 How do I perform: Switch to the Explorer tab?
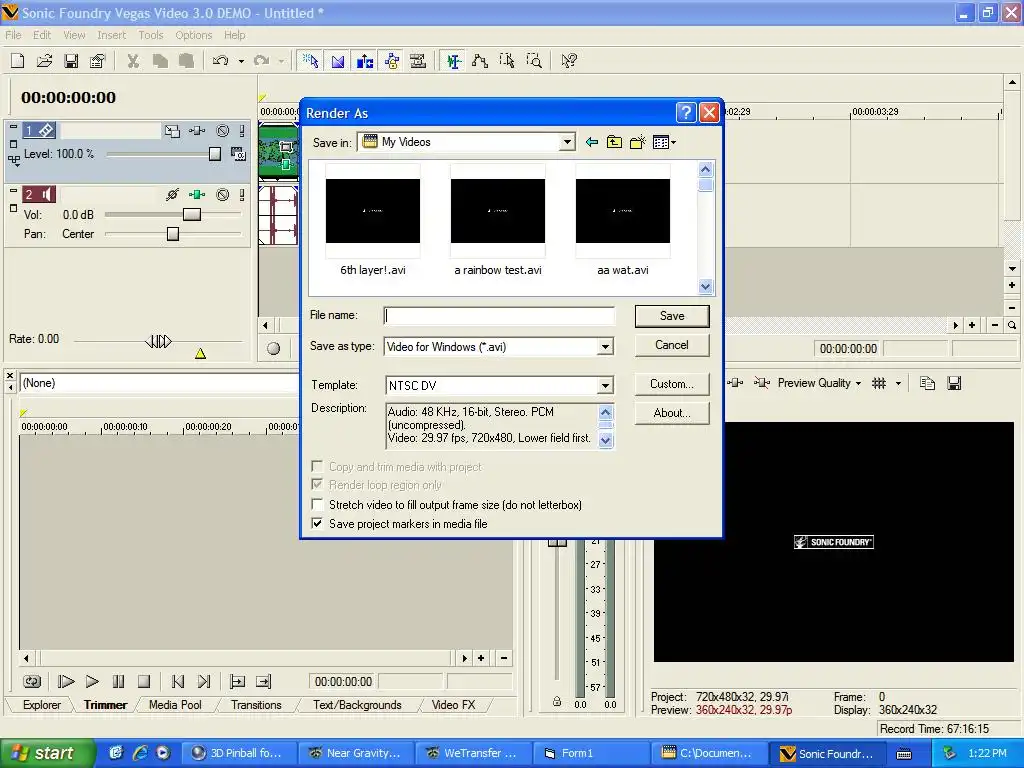point(42,705)
